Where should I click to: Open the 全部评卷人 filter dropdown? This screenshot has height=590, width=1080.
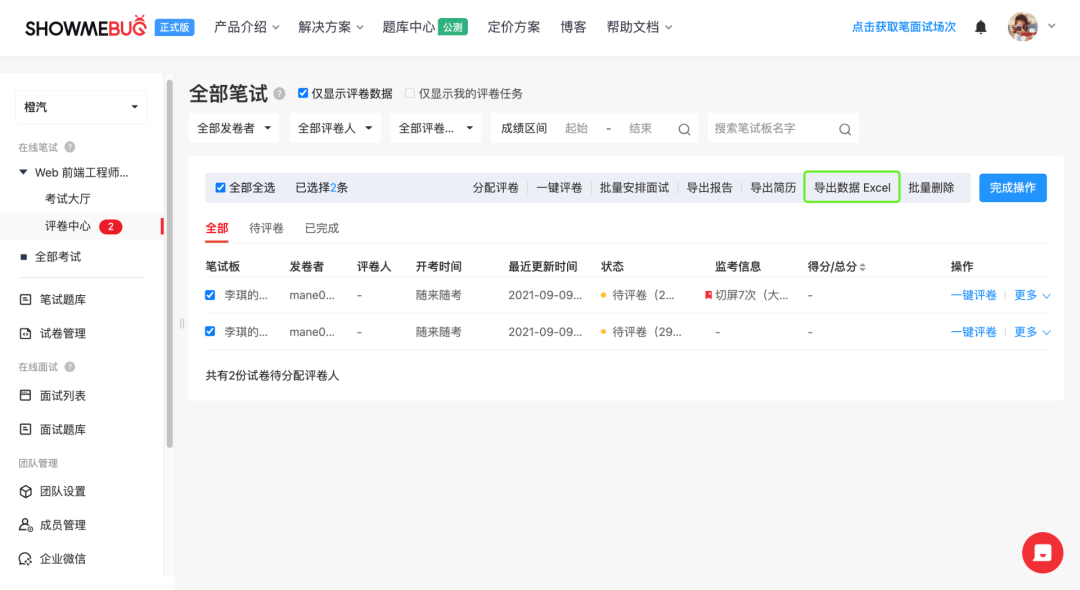pos(335,128)
